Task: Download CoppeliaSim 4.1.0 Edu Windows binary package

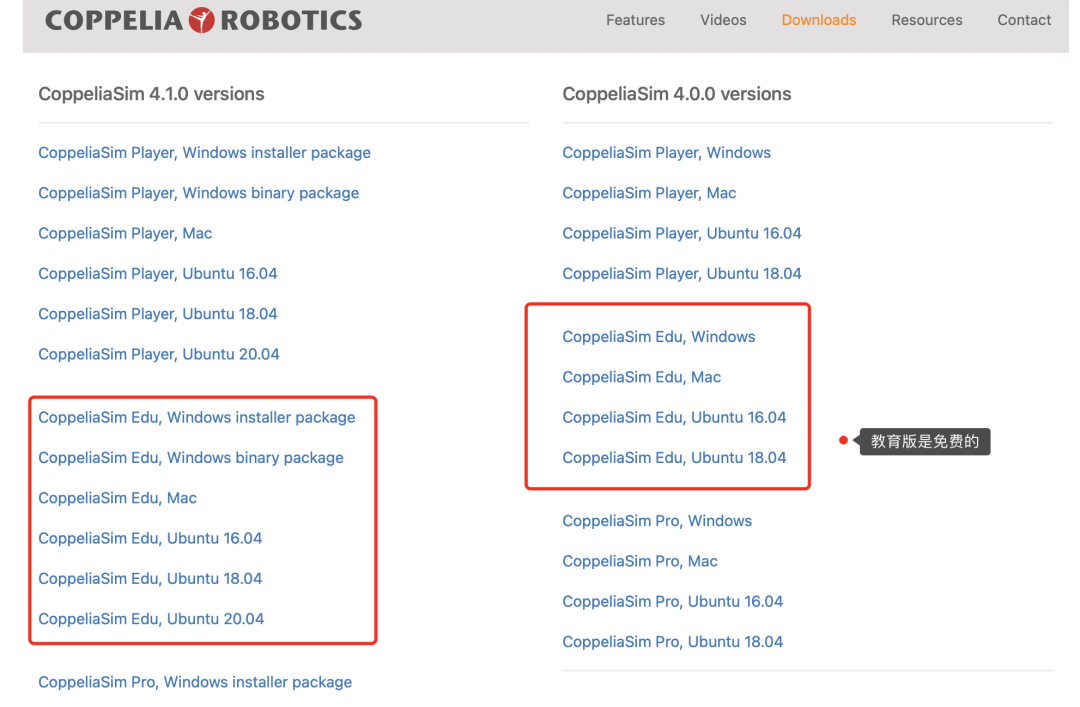Action: 190,458
